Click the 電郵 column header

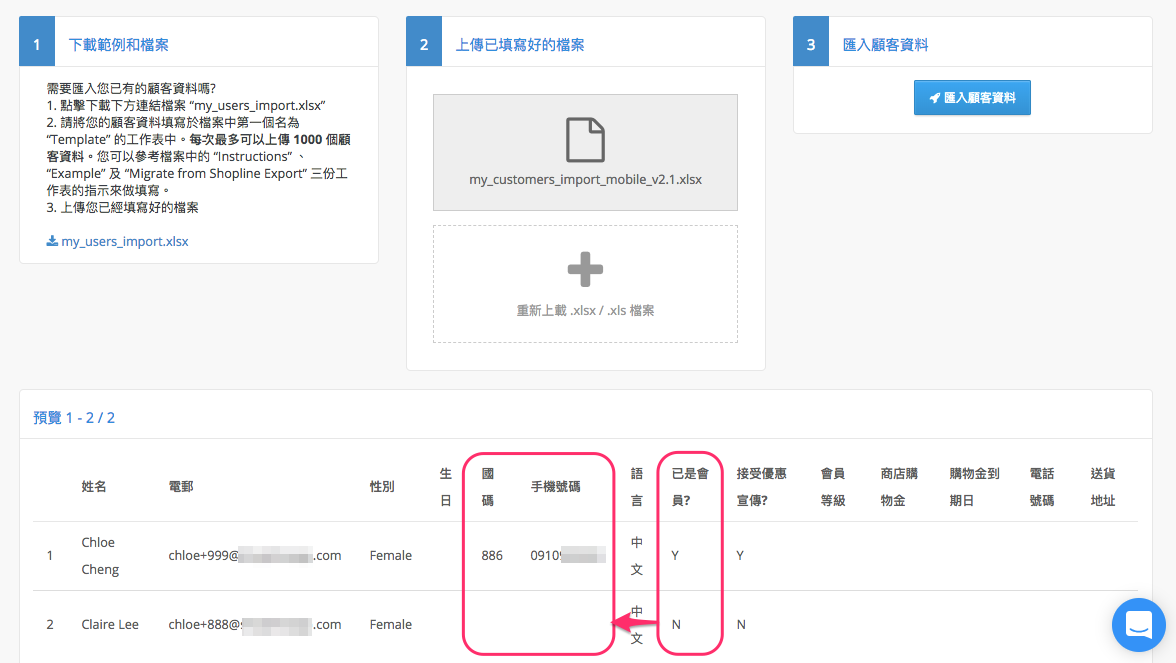(x=181, y=487)
